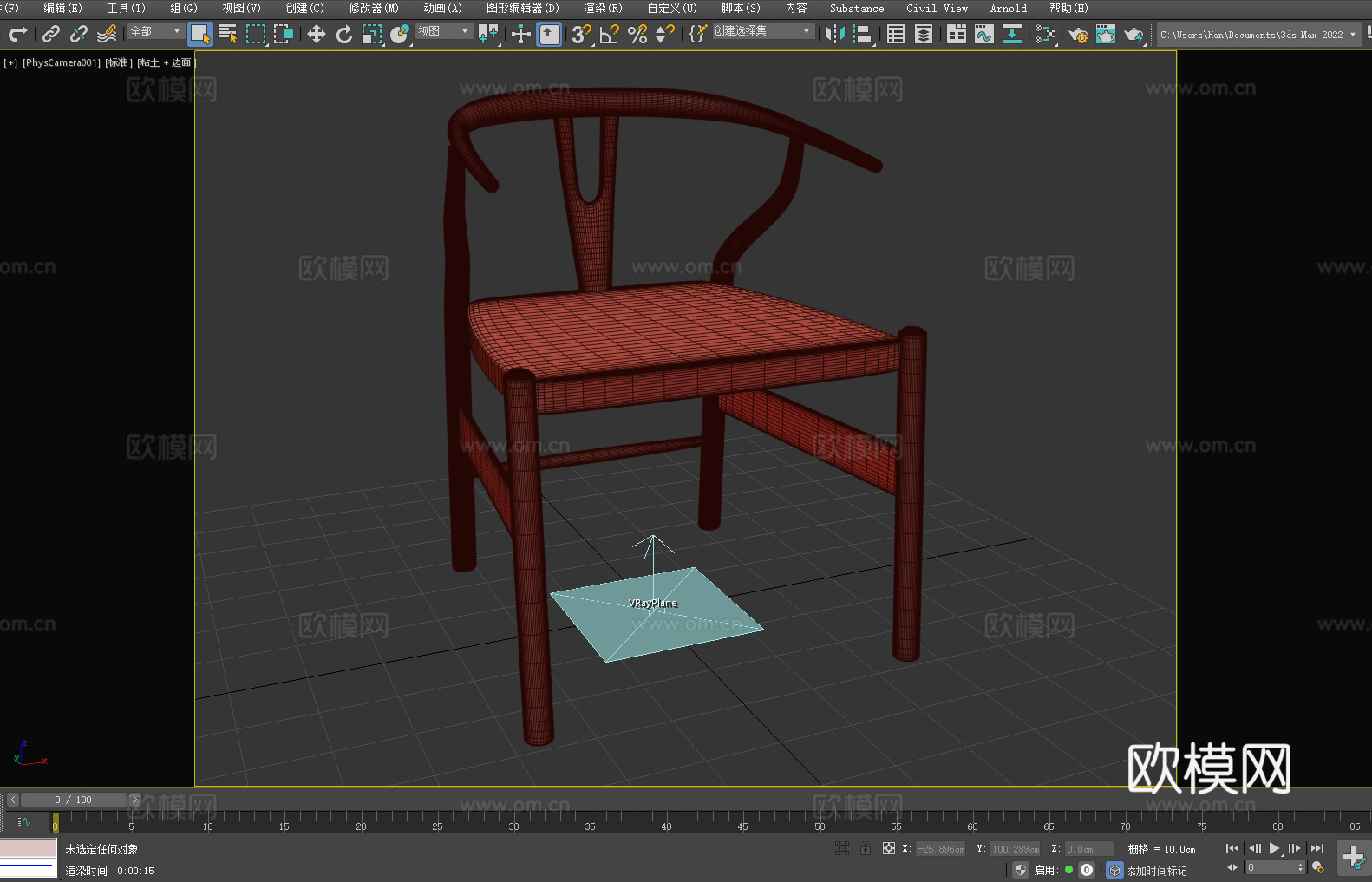
Task: Select the Scale tool
Action: (372, 34)
